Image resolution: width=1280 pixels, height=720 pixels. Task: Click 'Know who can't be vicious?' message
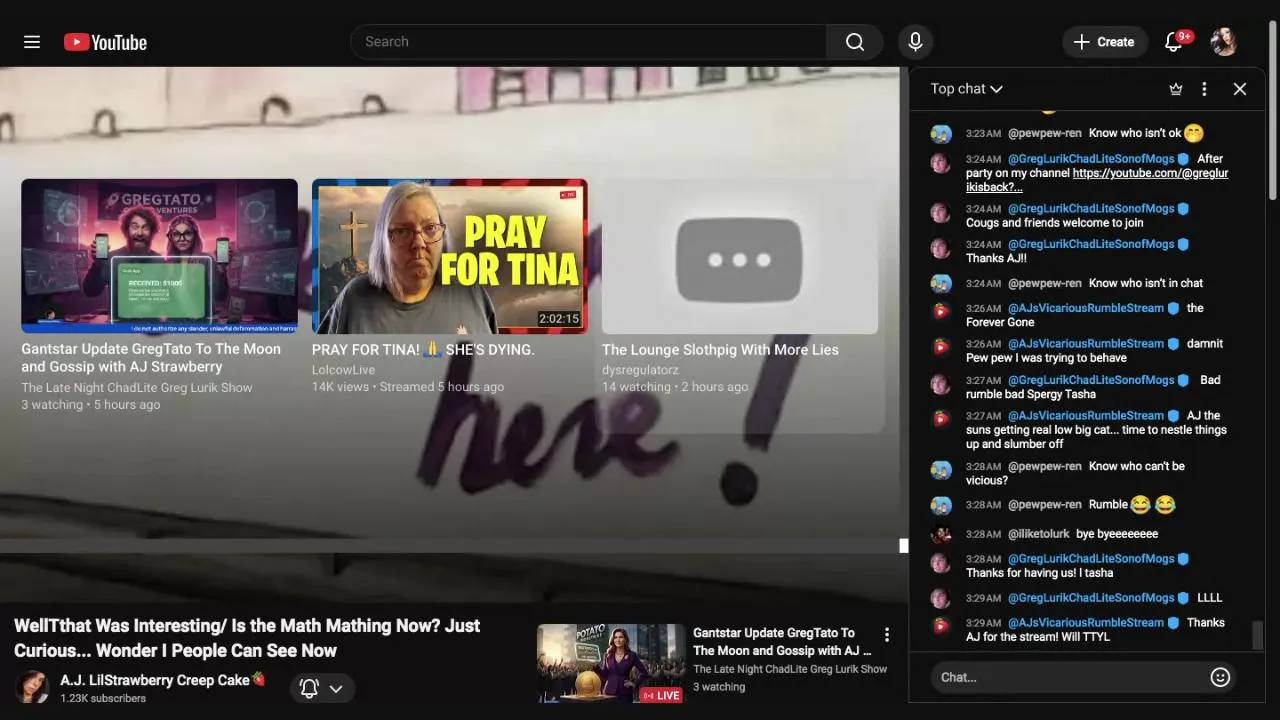click(x=1075, y=473)
